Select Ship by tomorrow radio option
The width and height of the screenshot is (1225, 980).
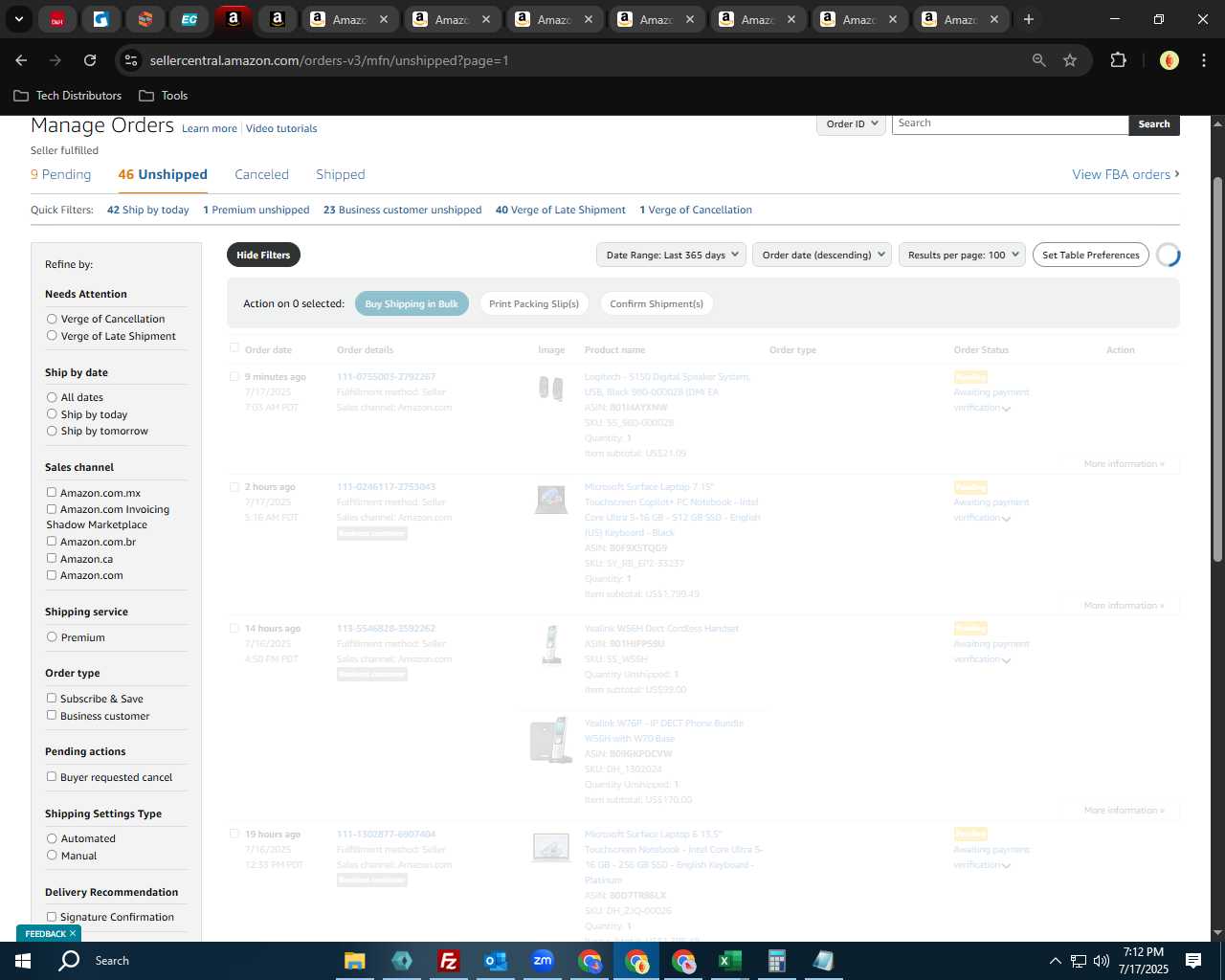(52, 431)
